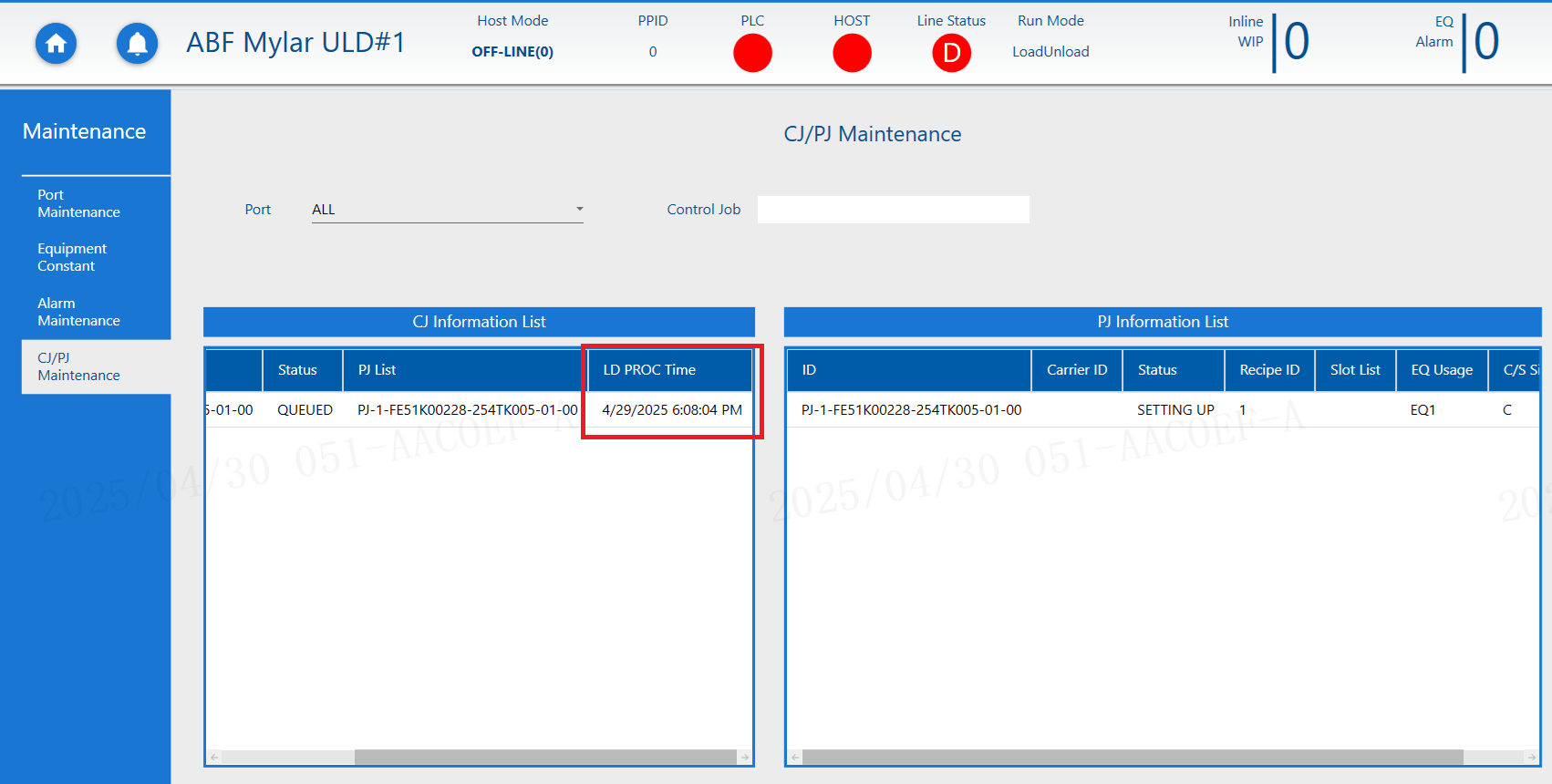Go to Alarm Maintenance section
The height and width of the screenshot is (784, 1552).
coord(78,312)
